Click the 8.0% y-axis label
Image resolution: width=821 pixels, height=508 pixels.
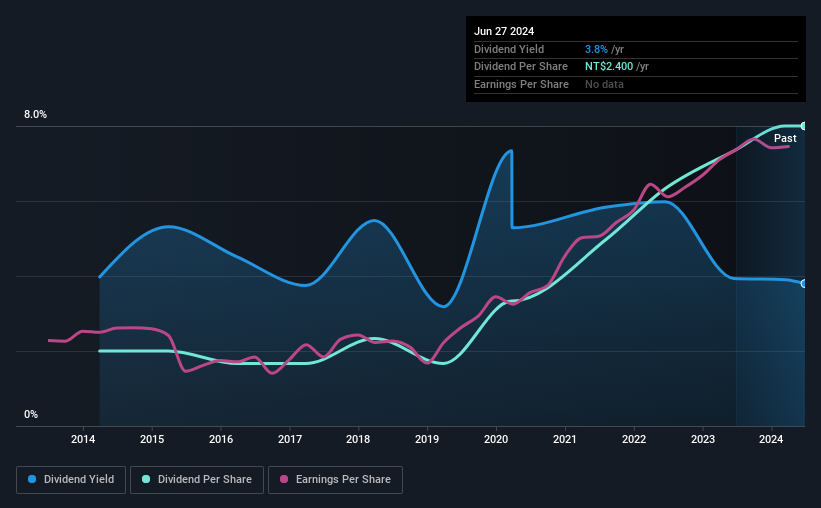(35, 114)
